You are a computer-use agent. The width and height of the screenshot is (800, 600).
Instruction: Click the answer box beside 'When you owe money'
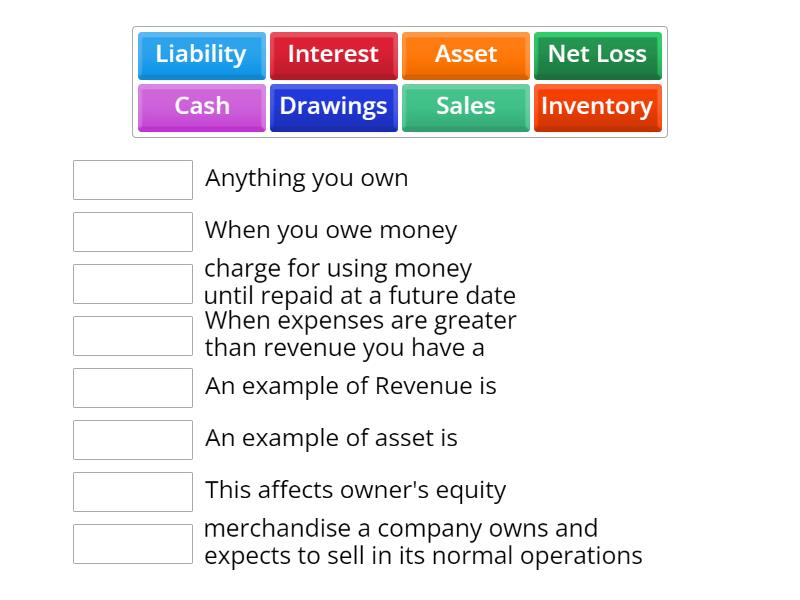(132, 232)
